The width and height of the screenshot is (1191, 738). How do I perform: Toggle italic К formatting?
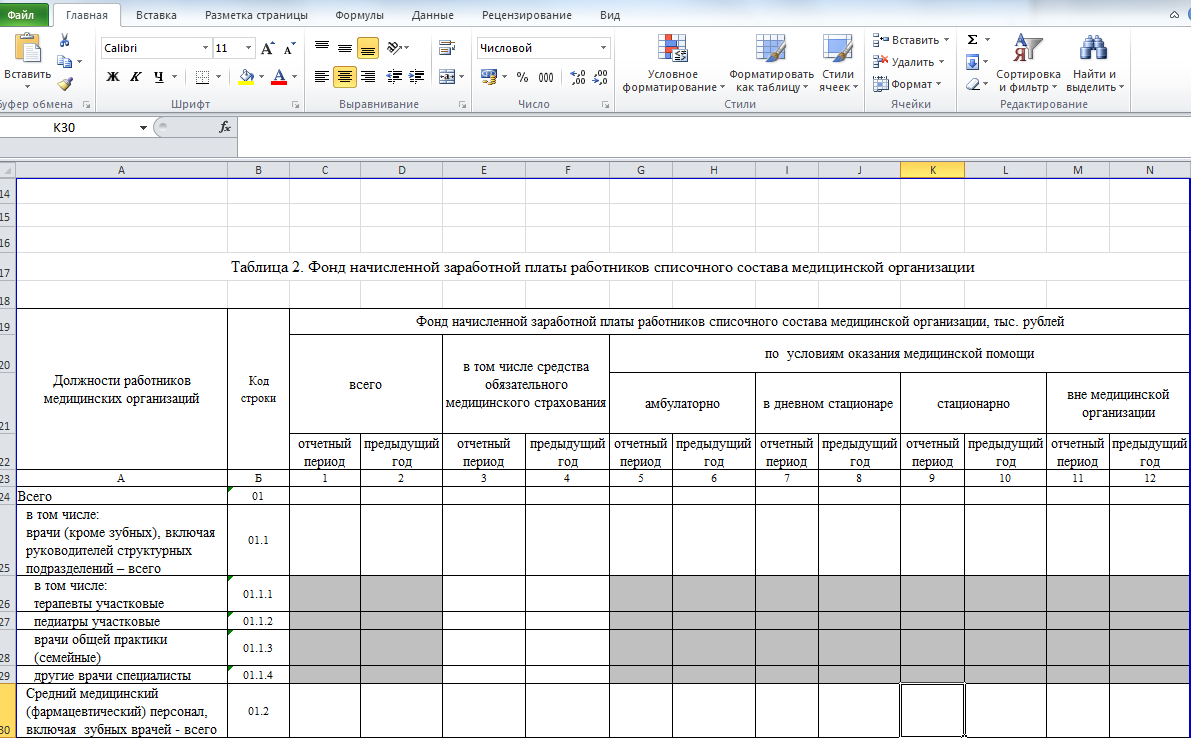(135, 77)
